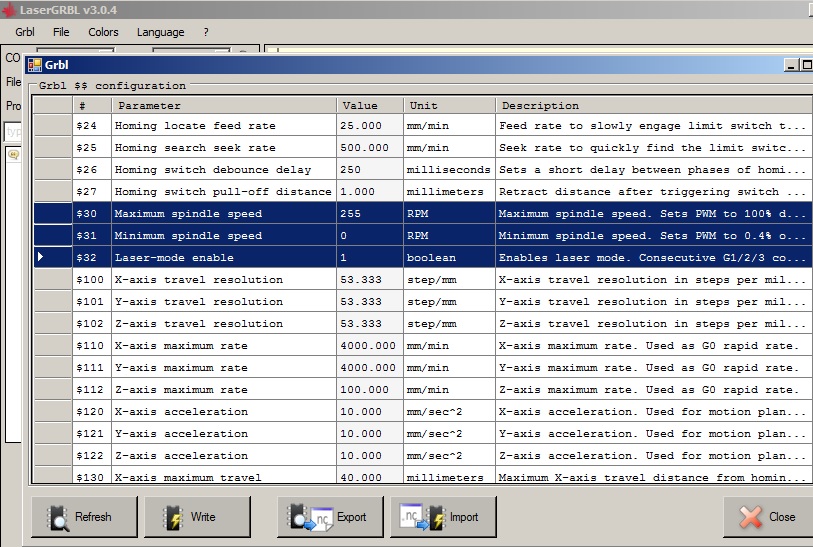This screenshot has width=813, height=547.
Task: Select value 53.333 of X-axis travel resolution
Action: pyautogui.click(x=370, y=279)
